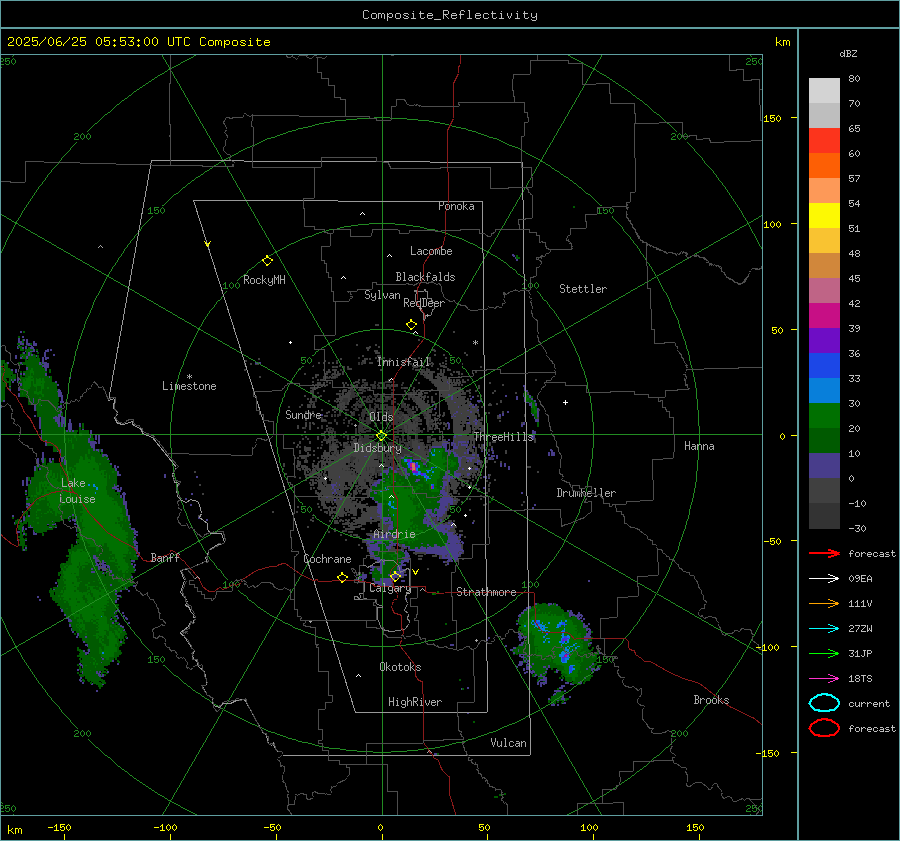Screen dimensions: 900x841
Task: Click the Banff town label
Action: pyautogui.click(x=165, y=557)
